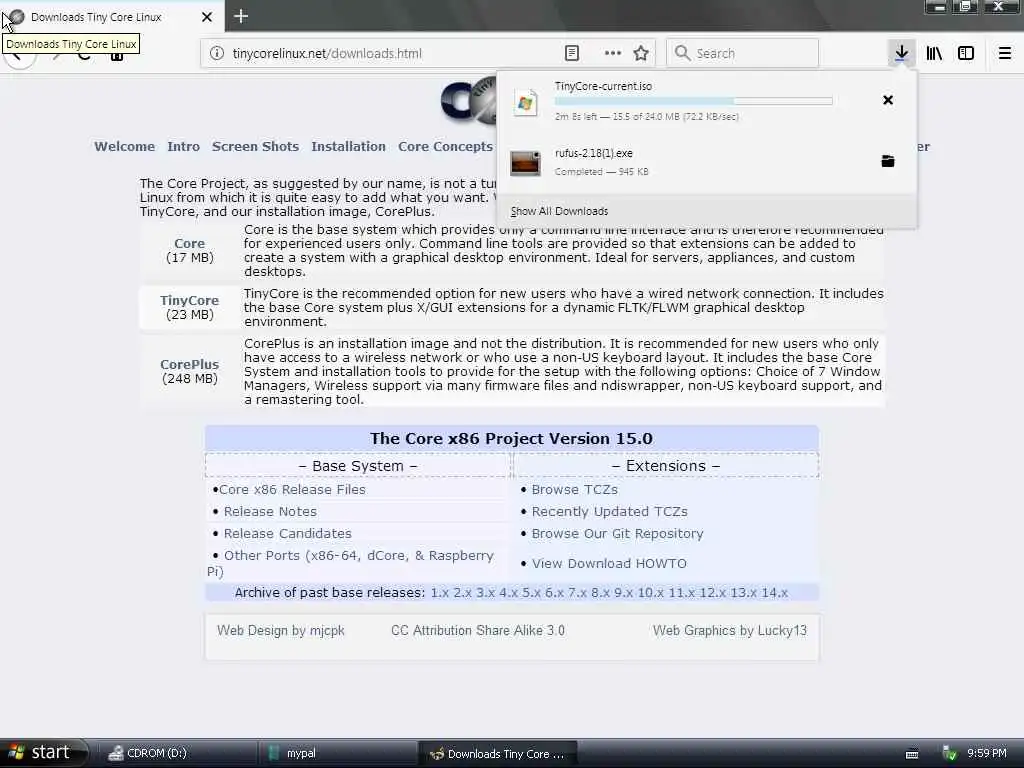Close the Downloads Tiny Core Linux tab

coord(206,16)
